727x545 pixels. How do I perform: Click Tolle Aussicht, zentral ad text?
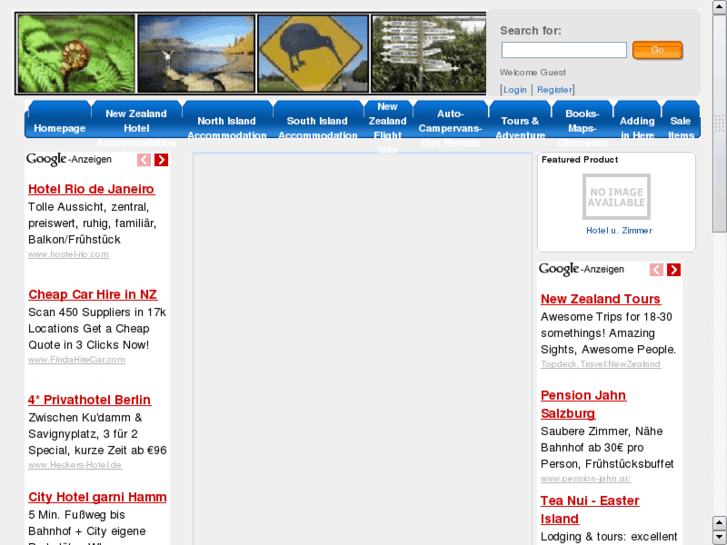tap(92, 223)
